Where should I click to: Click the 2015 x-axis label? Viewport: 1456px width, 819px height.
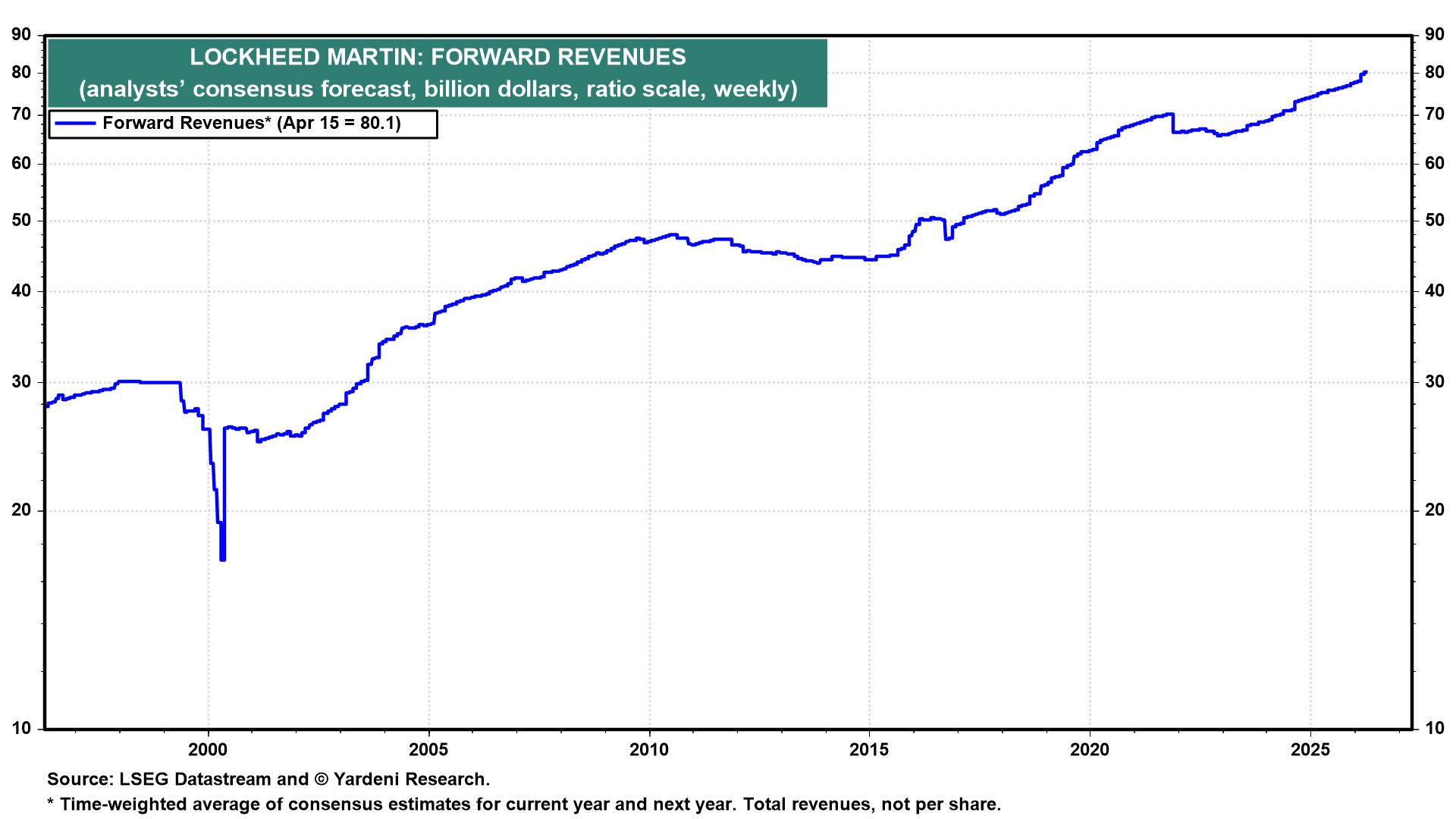[x=869, y=750]
